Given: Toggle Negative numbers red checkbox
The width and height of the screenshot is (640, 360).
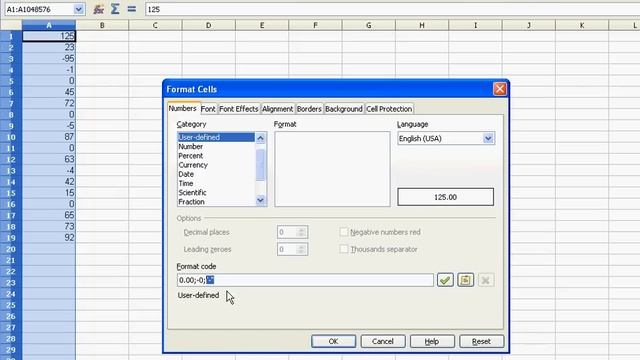Looking at the screenshot, I should [x=344, y=232].
